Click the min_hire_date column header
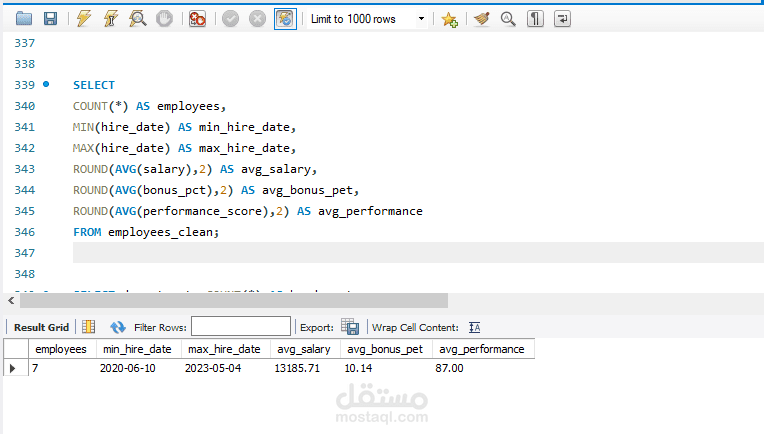Viewport: 764px width, 434px height. pos(137,349)
